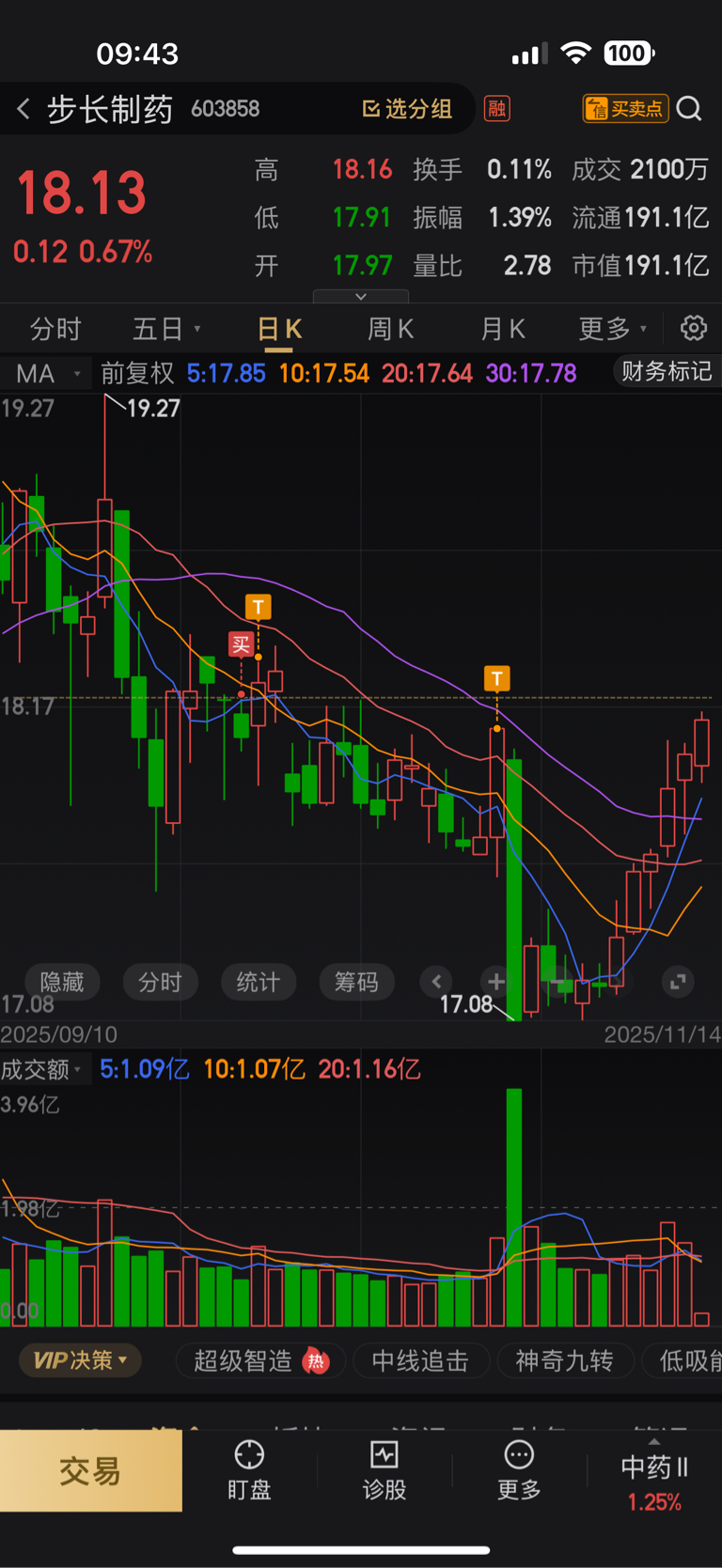This screenshot has width=722, height=1568.
Task: Tap the 选分组 group selection button
Action: (x=407, y=109)
